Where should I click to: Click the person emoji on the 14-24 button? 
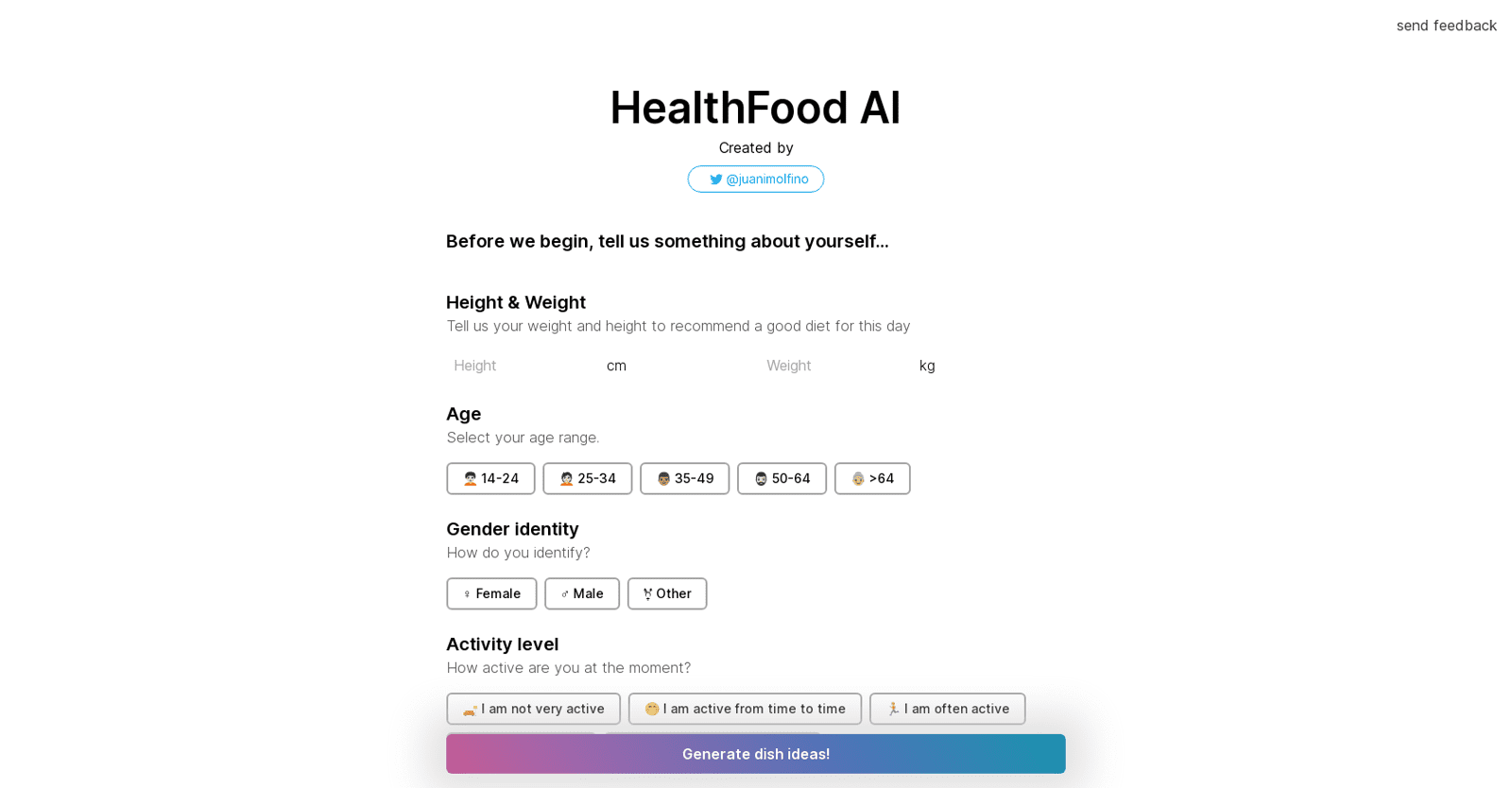tap(469, 478)
